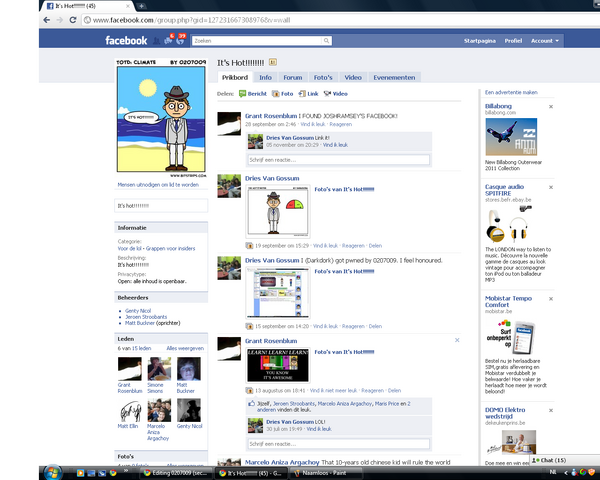Click the Windows Start orb
600x480 pixels.
coord(53,472)
